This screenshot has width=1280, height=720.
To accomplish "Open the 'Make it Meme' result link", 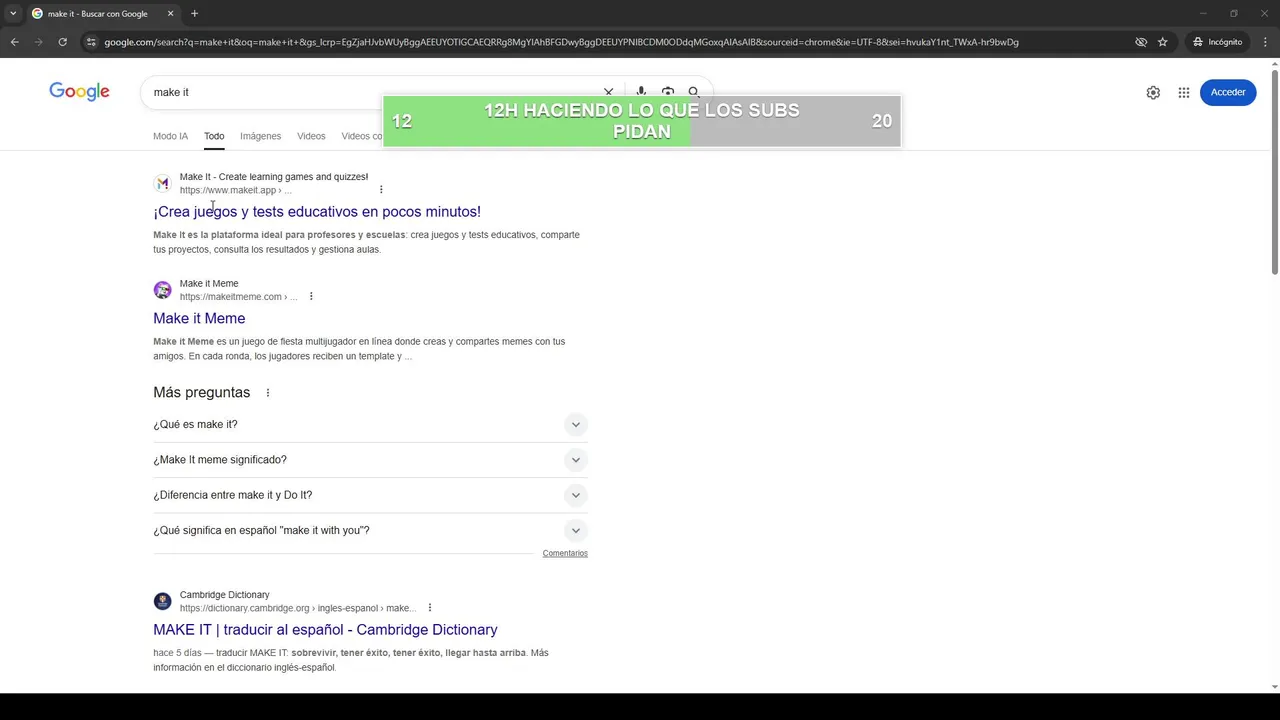I will pos(199,318).
